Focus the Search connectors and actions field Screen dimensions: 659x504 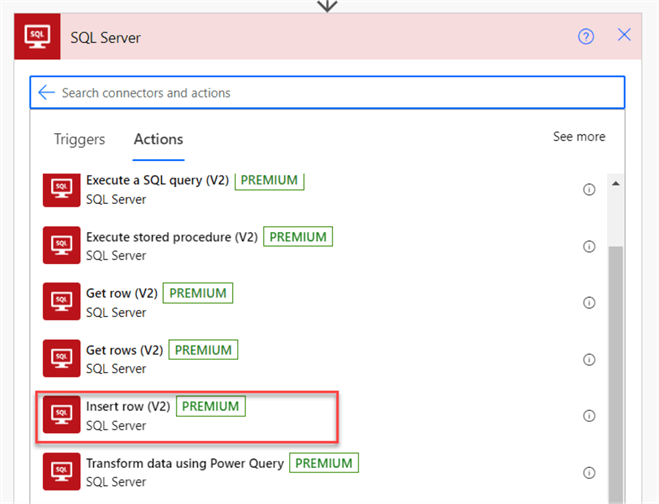point(327,92)
